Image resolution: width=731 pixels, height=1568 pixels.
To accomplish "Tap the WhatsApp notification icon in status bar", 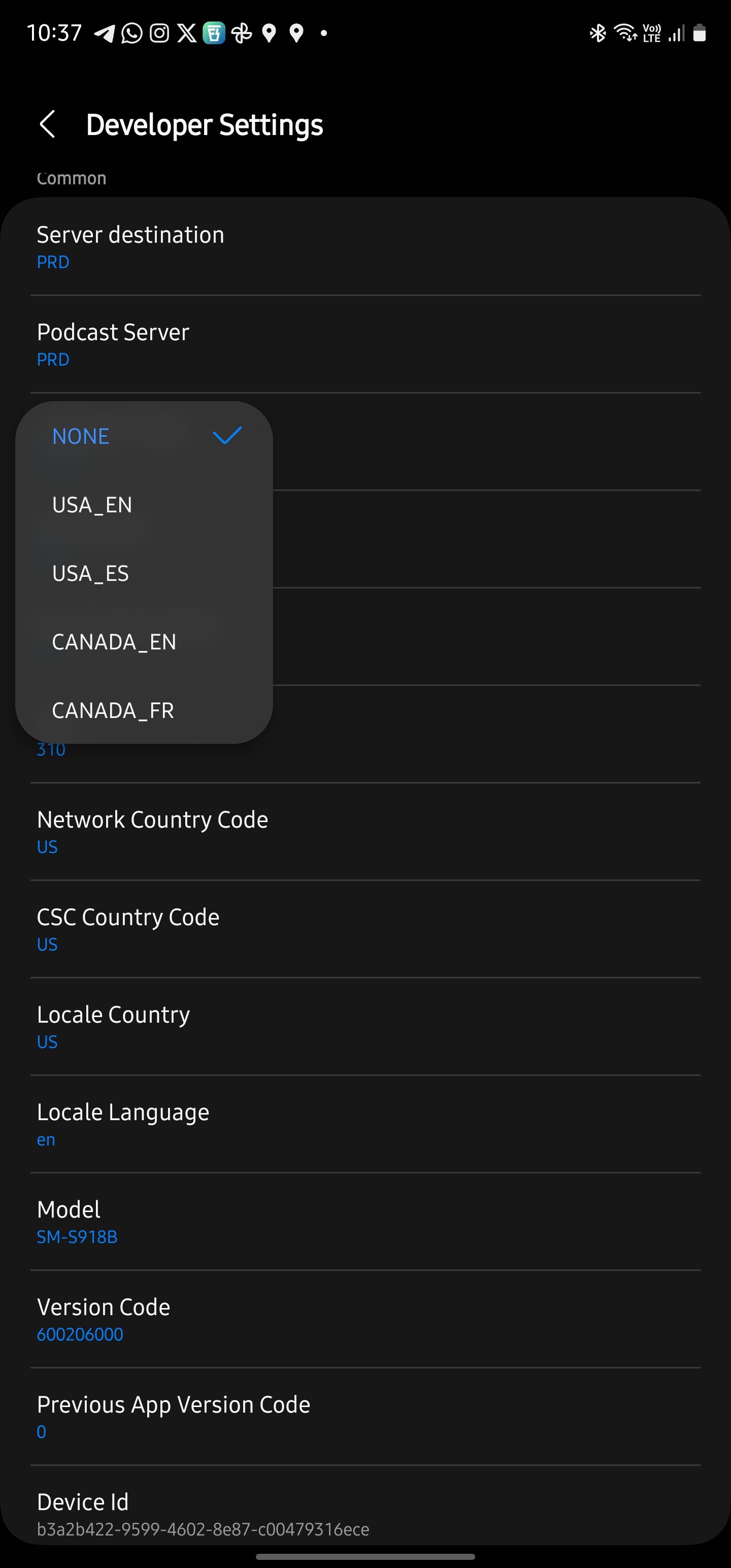I will 131,34.
